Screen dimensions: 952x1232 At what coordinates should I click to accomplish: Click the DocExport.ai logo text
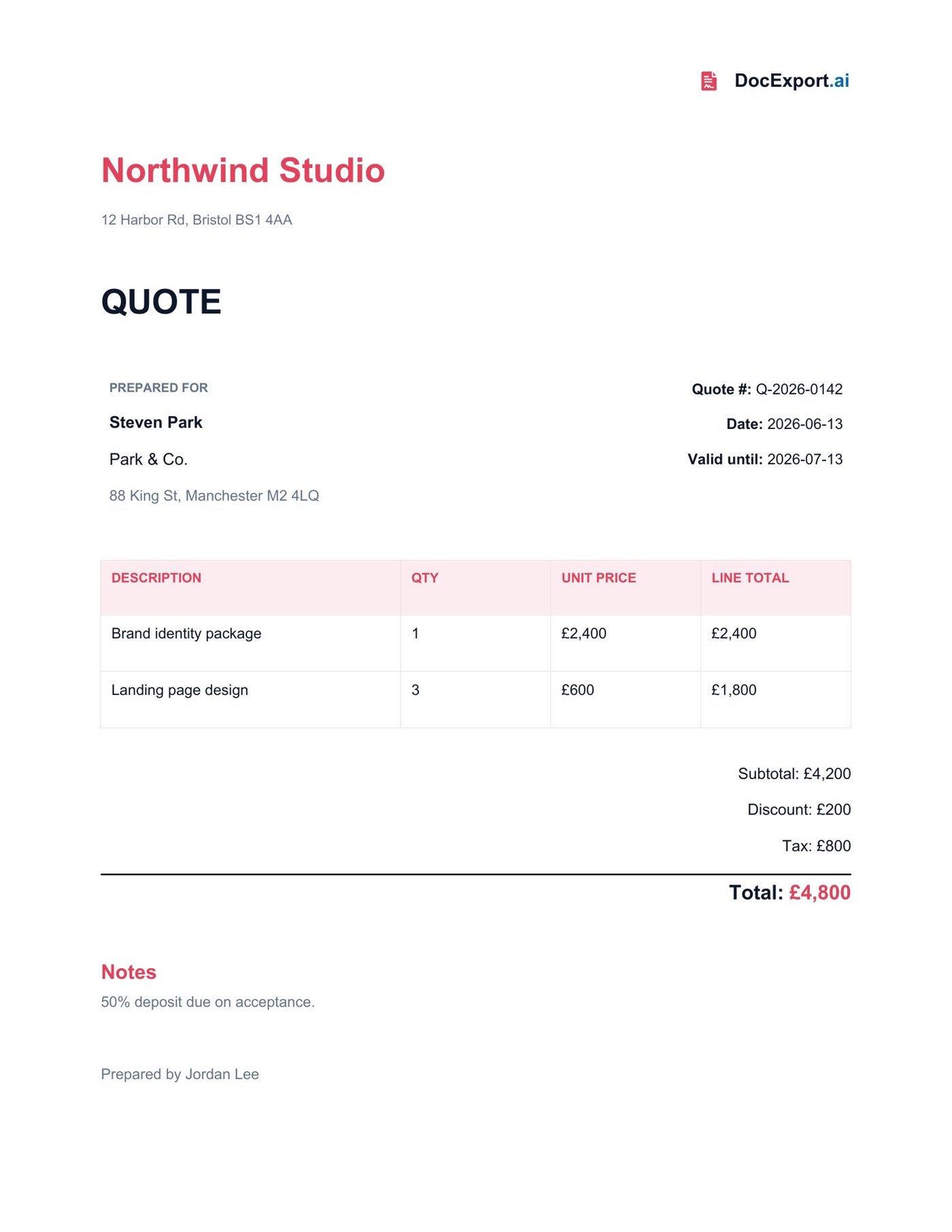pyautogui.click(x=792, y=81)
